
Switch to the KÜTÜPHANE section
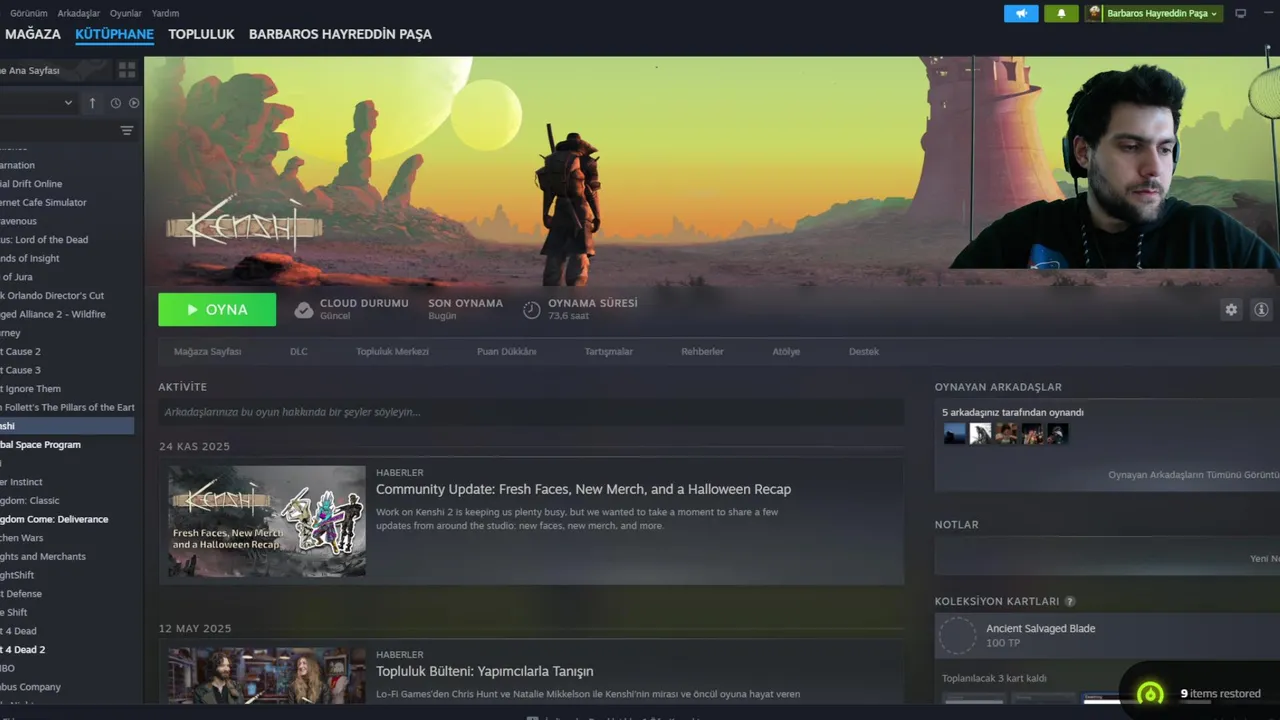point(114,34)
